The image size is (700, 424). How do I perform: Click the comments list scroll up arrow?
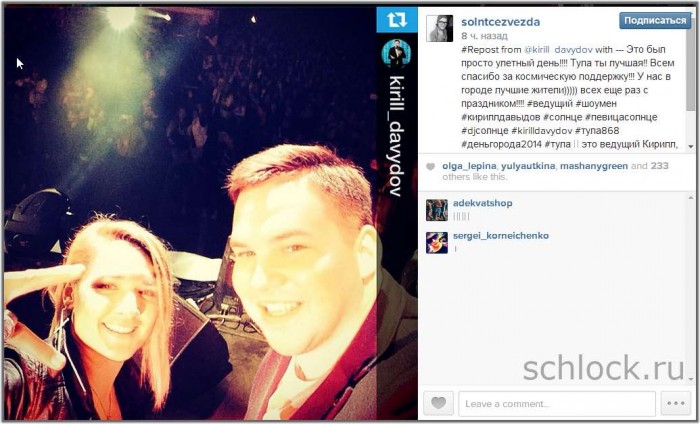pyautogui.click(x=691, y=197)
